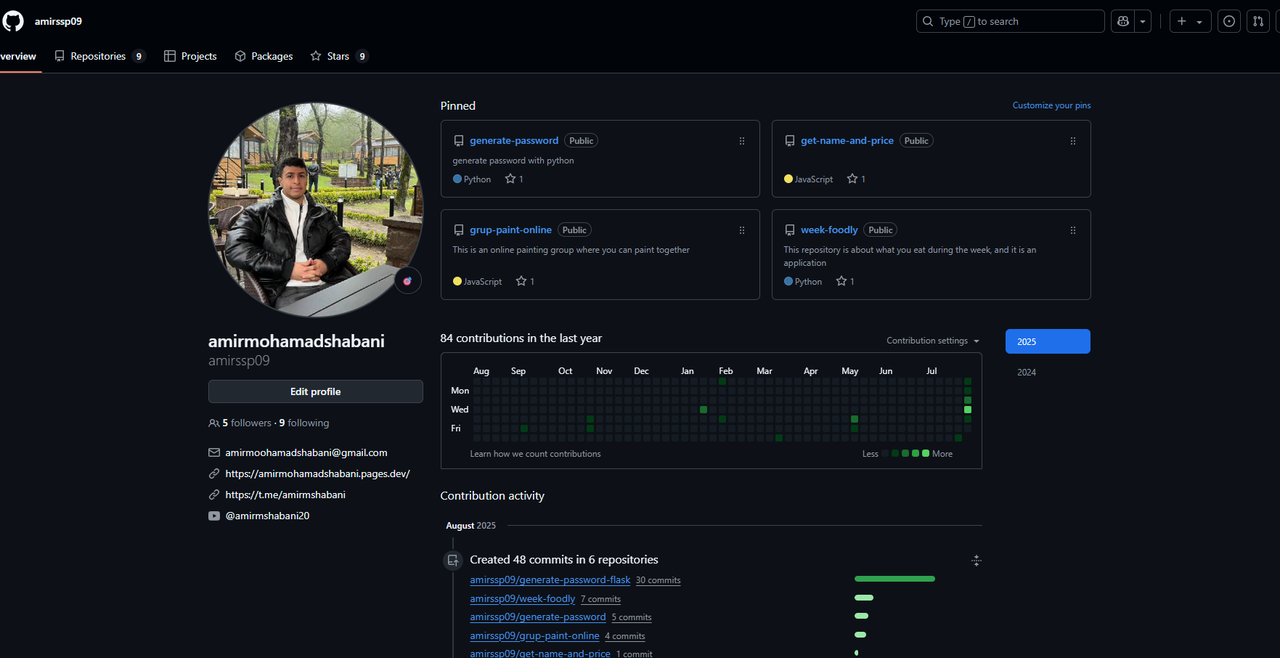
Task: Click brightest green legend square beside More
Action: pyautogui.click(x=926, y=454)
